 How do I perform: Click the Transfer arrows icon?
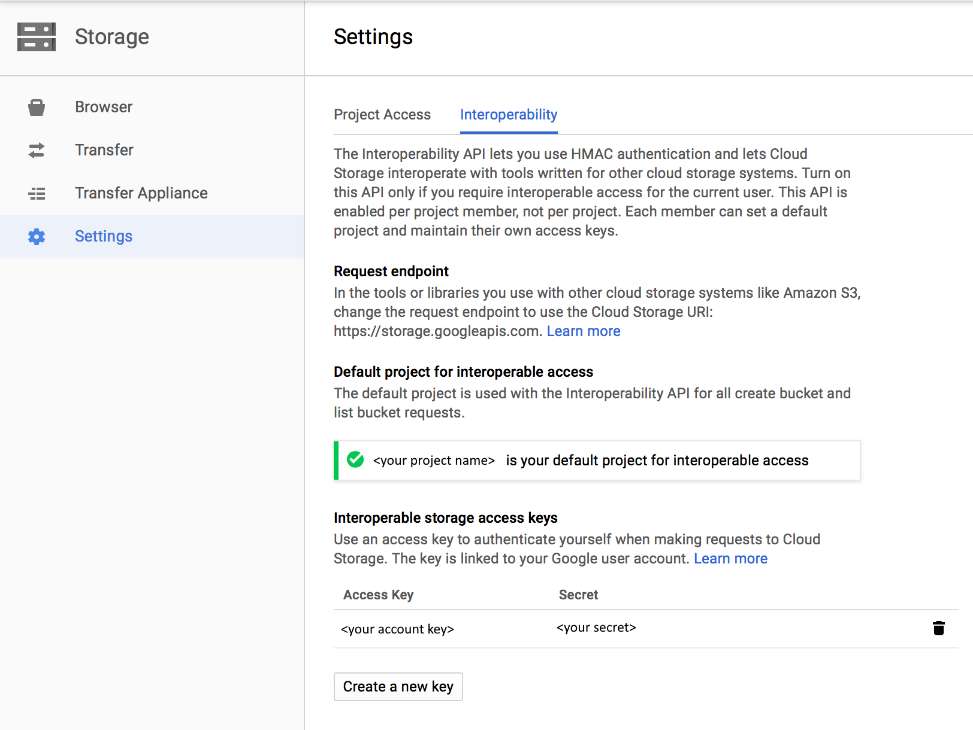(x=37, y=150)
